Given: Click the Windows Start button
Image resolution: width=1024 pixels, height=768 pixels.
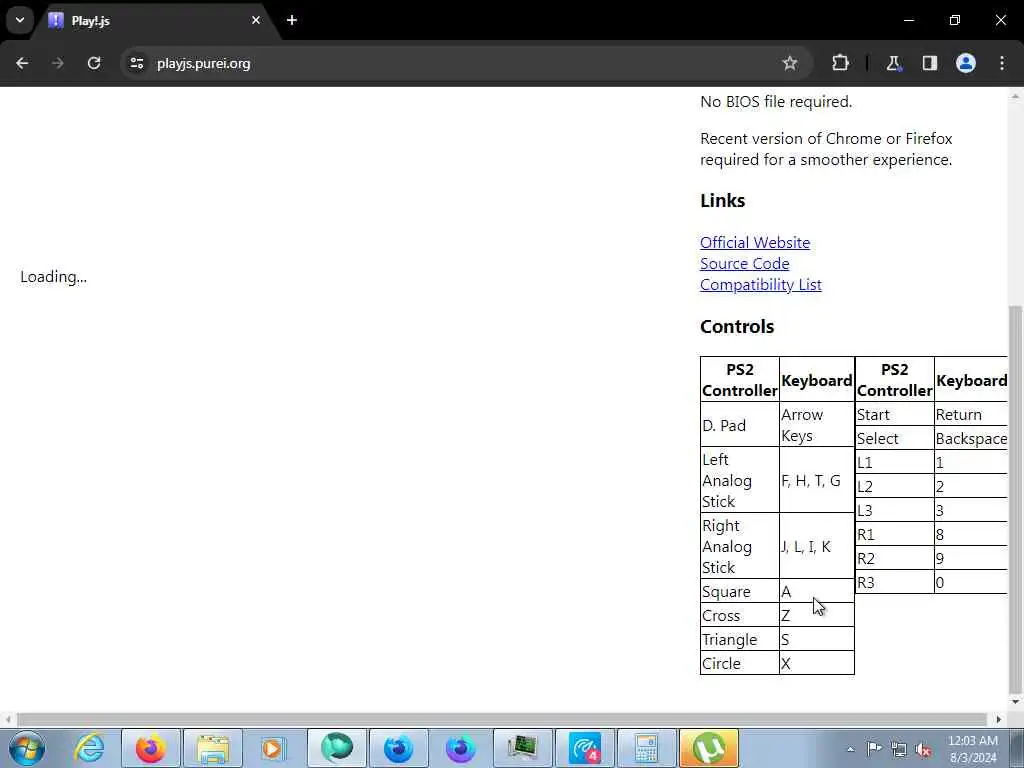Looking at the screenshot, I should [x=27, y=748].
